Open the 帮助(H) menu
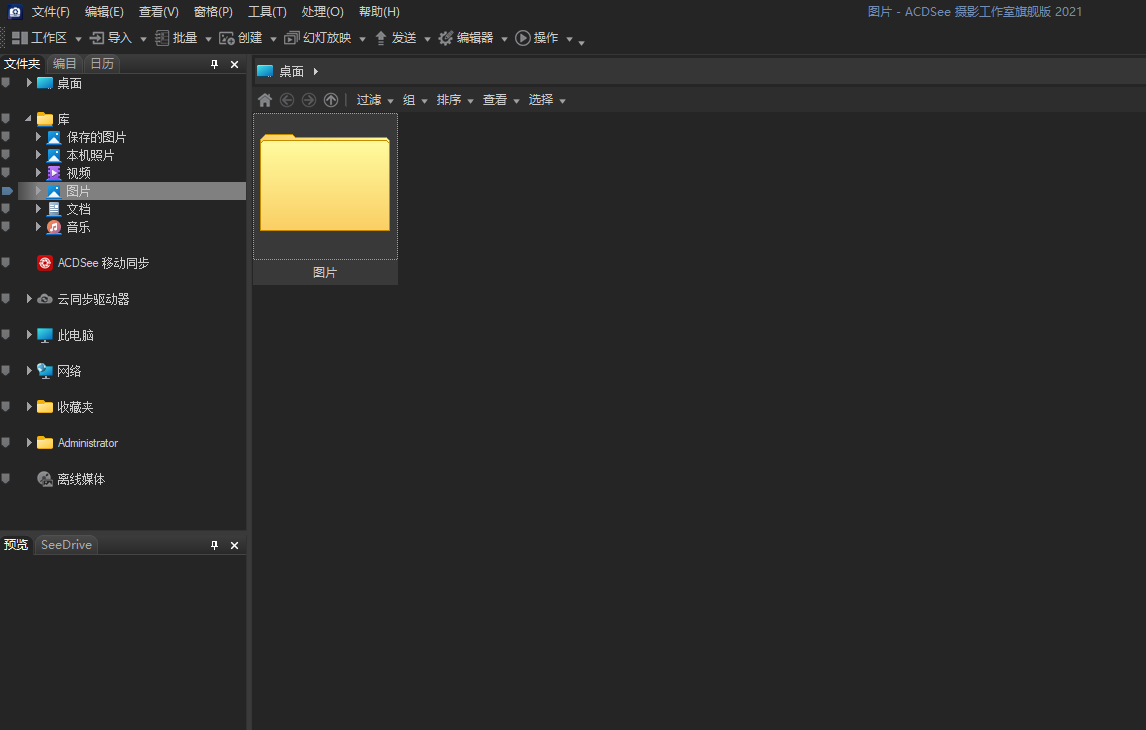This screenshot has width=1146, height=730. (x=379, y=12)
